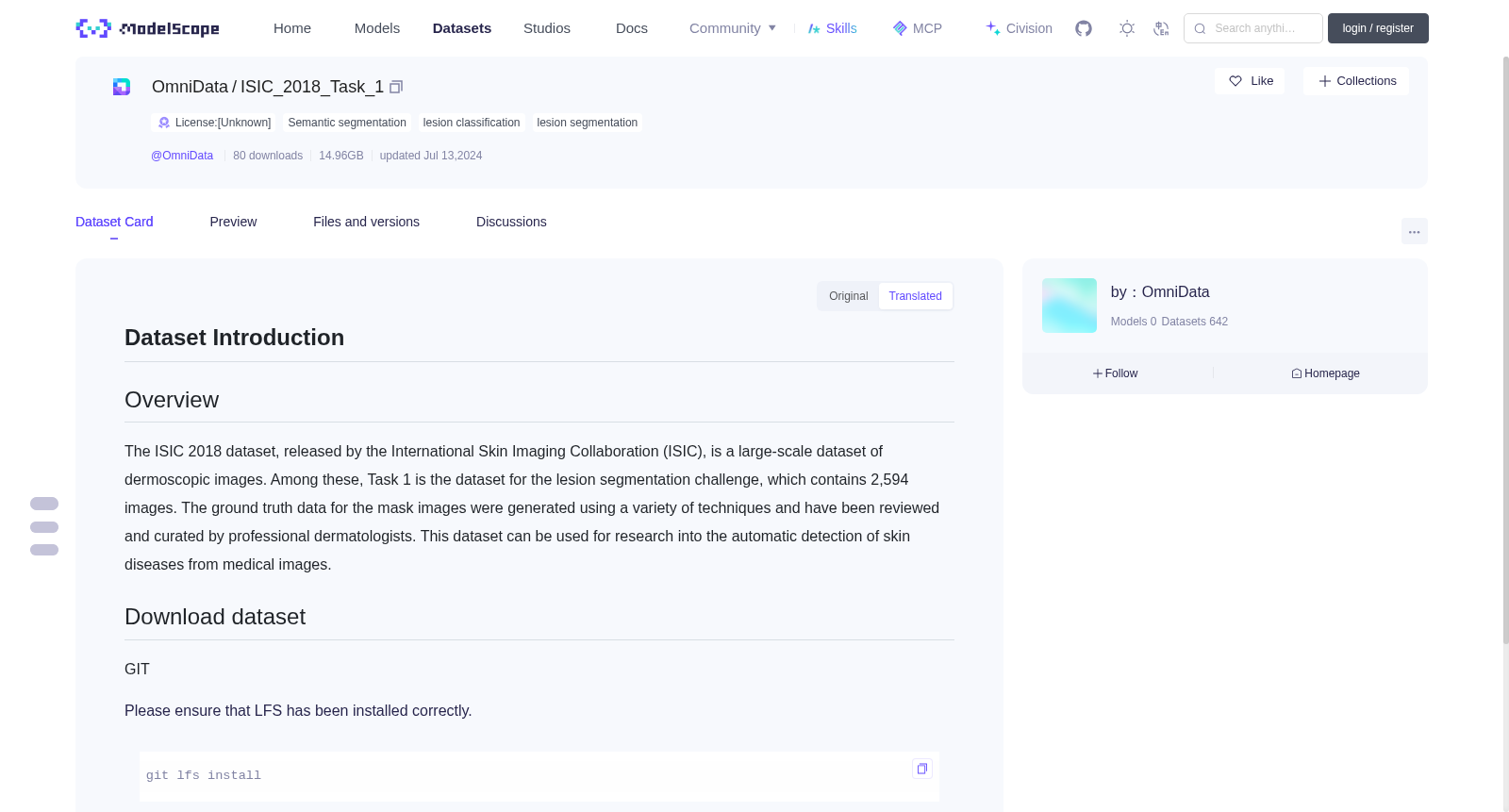1509x812 pixels.
Task: Switch to Files and versions tab
Action: pyautogui.click(x=366, y=222)
